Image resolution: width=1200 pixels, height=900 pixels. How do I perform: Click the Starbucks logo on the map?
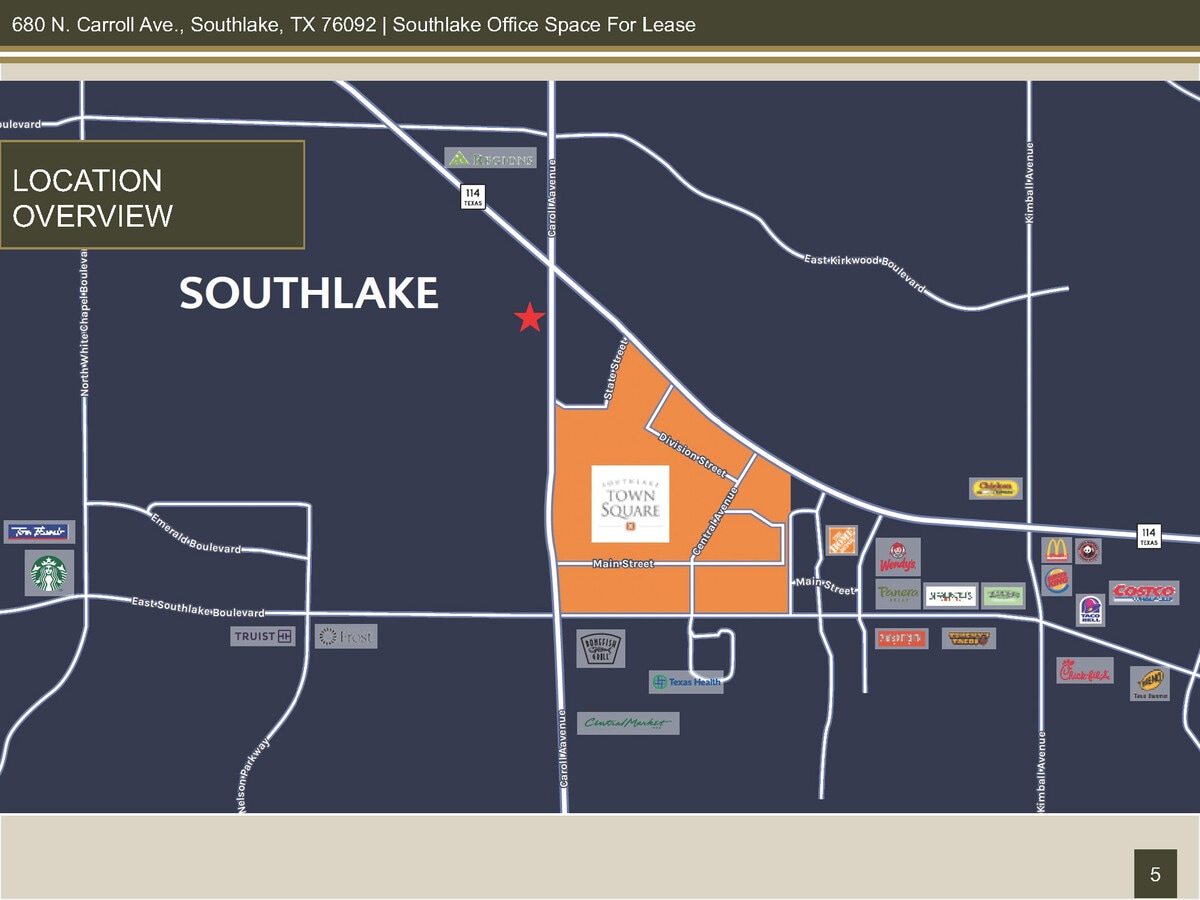click(x=50, y=575)
